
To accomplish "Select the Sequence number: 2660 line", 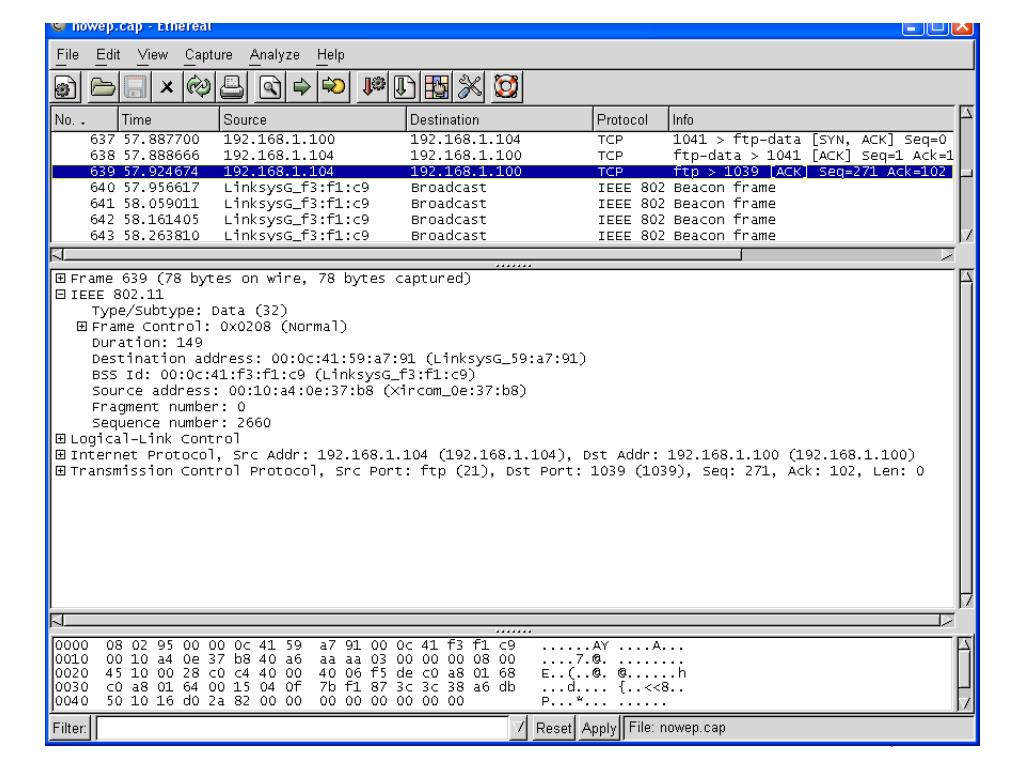I will pyautogui.click(x=181, y=423).
